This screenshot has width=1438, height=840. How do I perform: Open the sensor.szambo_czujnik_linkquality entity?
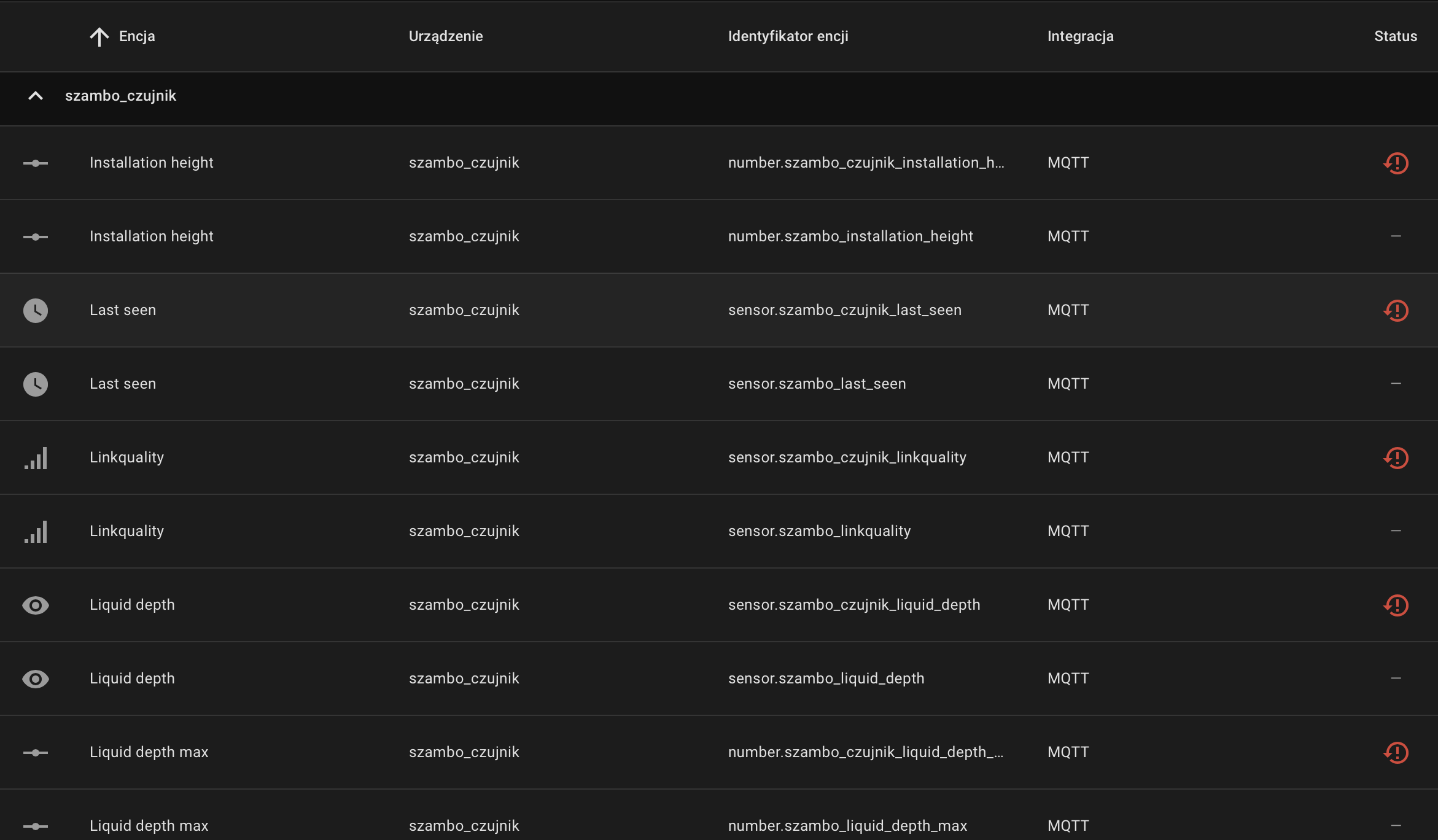tap(847, 458)
